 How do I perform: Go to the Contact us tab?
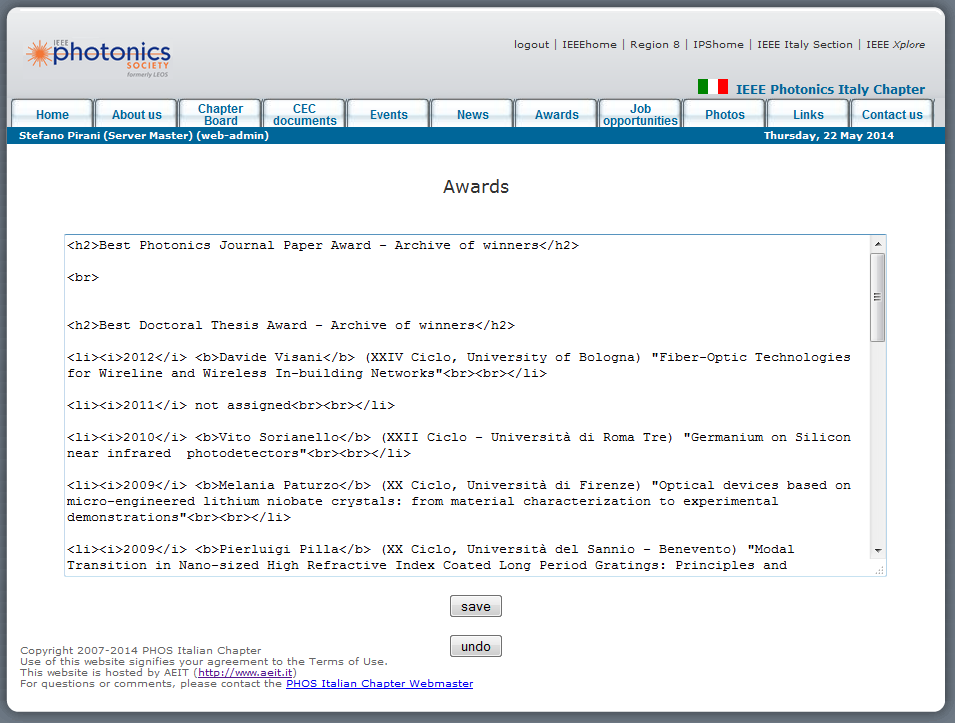[892, 115]
